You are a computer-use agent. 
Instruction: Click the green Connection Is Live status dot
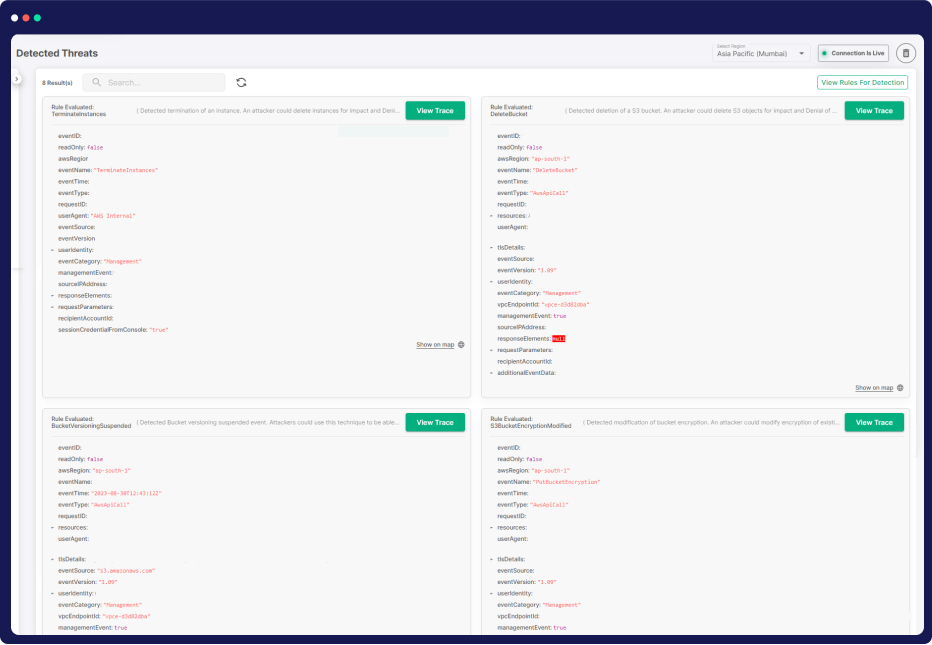coord(825,53)
